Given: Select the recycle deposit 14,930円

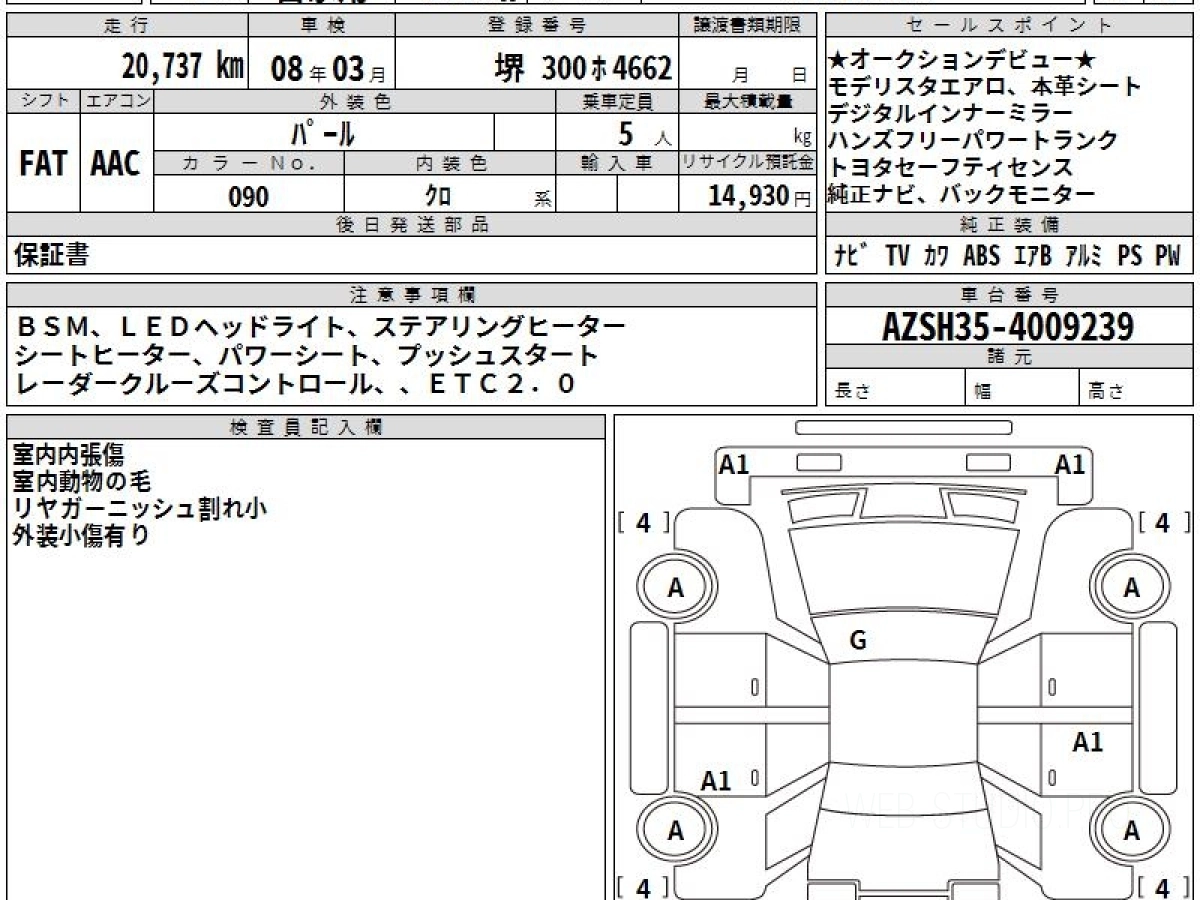Looking at the screenshot, I should click(758, 196).
